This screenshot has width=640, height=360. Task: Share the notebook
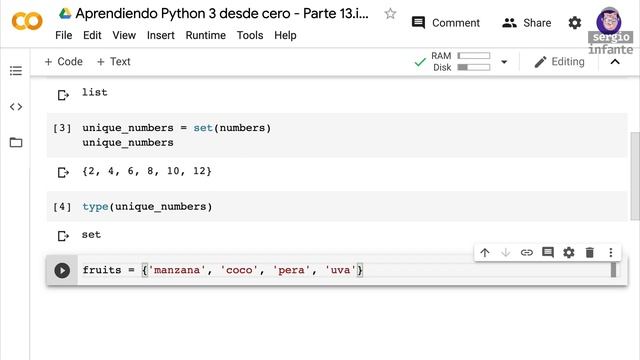point(527,23)
